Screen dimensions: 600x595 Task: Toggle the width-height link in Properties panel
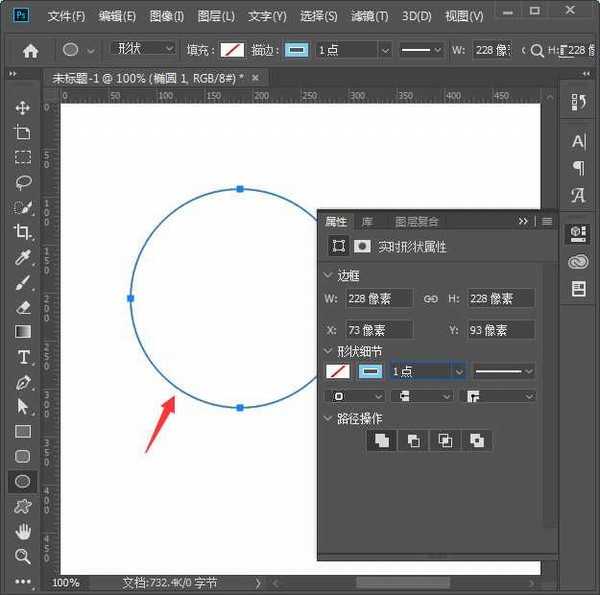pyautogui.click(x=431, y=298)
